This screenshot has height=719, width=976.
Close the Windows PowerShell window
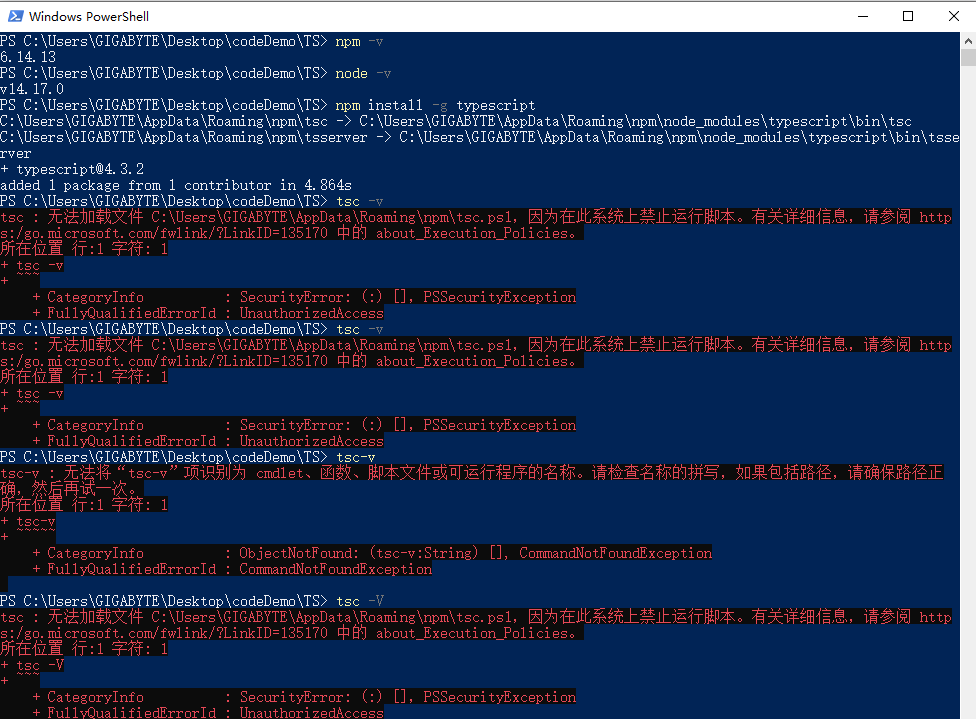954,16
